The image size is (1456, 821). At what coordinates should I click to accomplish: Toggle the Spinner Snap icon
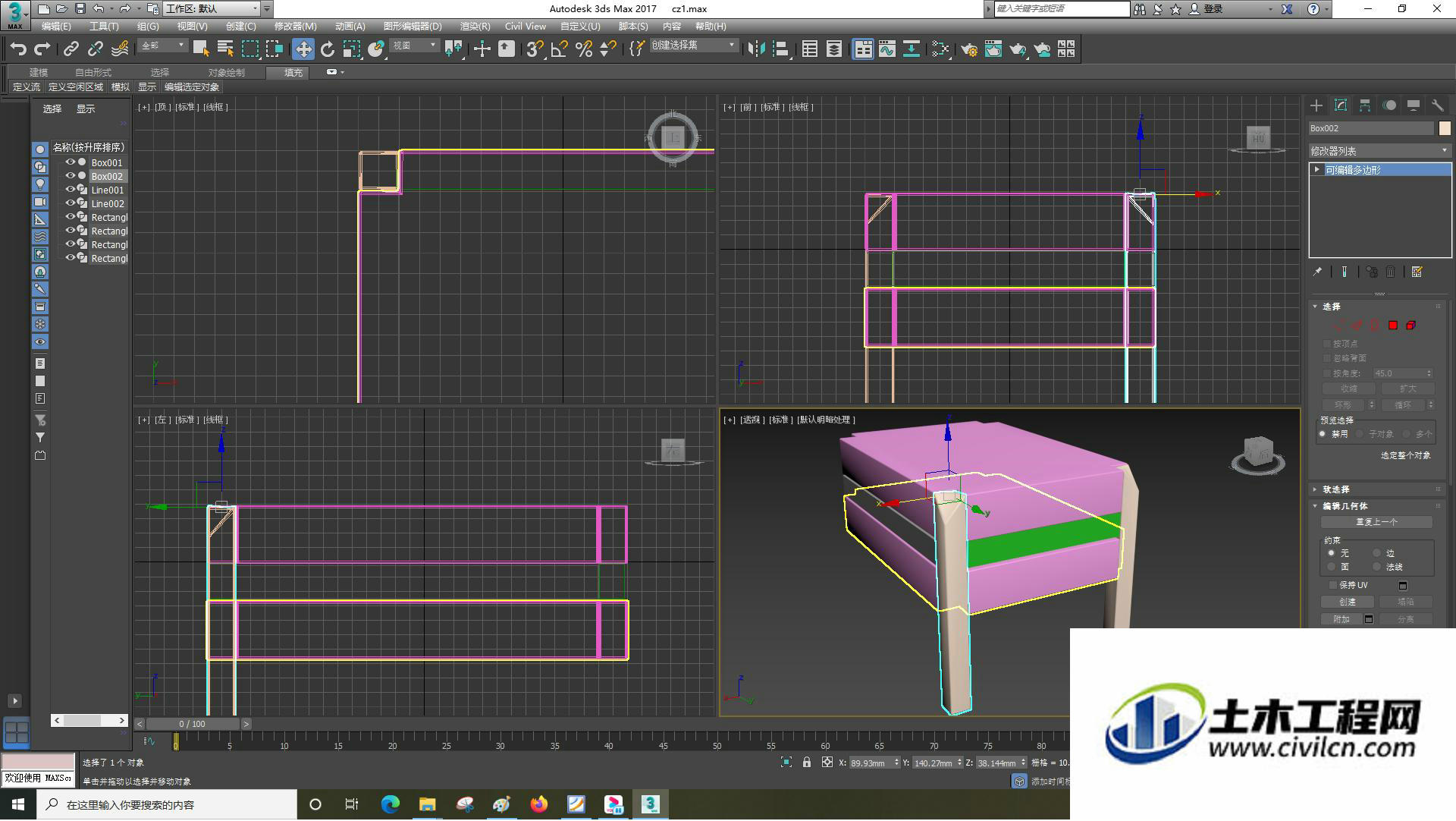[x=608, y=49]
